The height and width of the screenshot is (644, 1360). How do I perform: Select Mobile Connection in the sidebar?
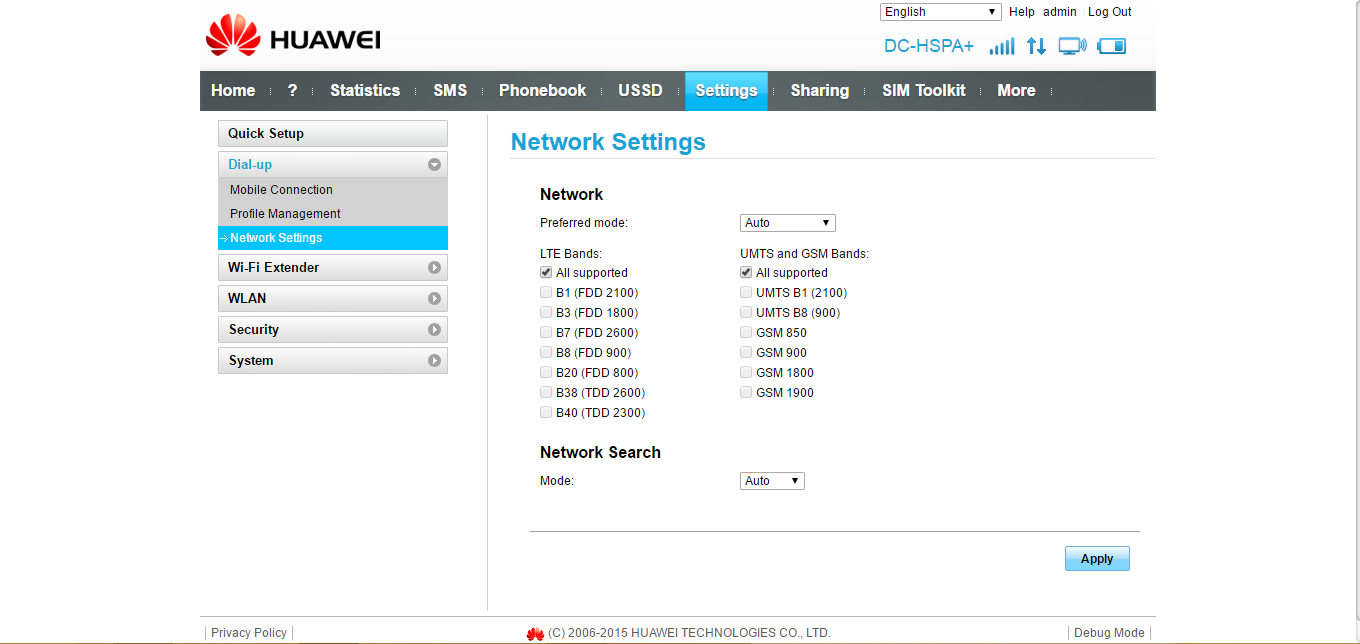click(x=281, y=190)
